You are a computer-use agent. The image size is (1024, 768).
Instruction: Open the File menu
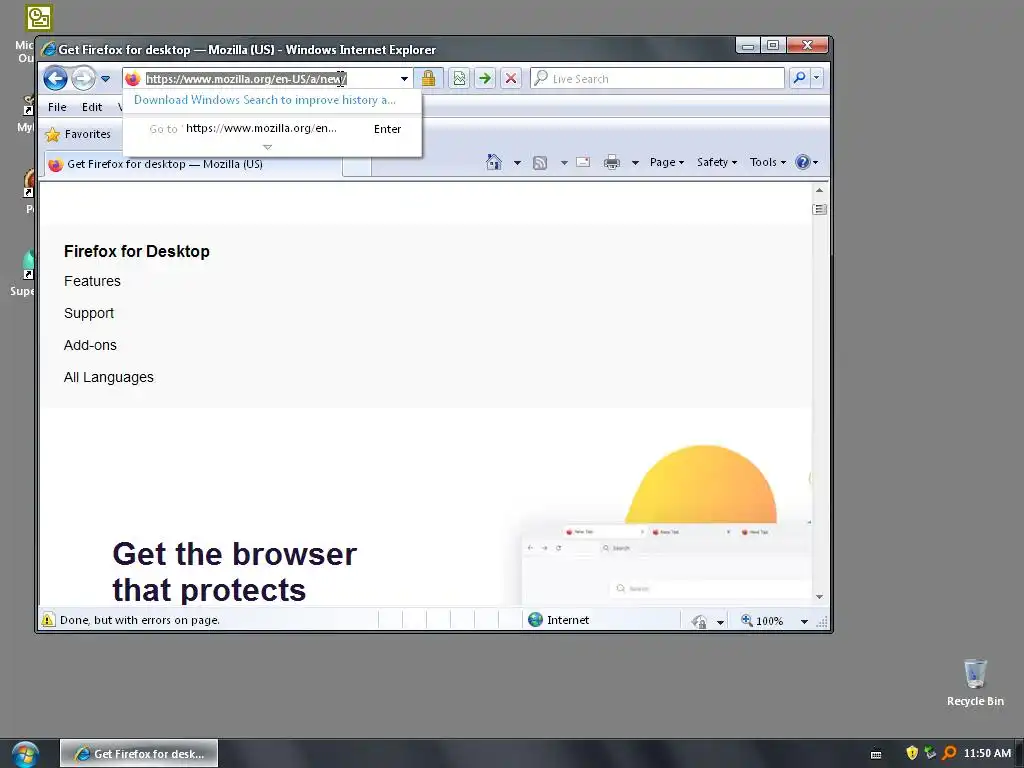click(57, 107)
